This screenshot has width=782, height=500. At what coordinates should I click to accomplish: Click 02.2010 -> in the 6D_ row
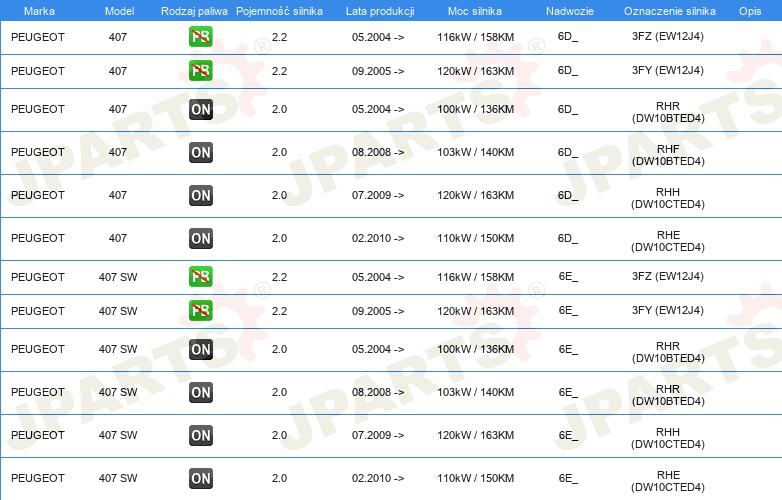[x=378, y=238]
